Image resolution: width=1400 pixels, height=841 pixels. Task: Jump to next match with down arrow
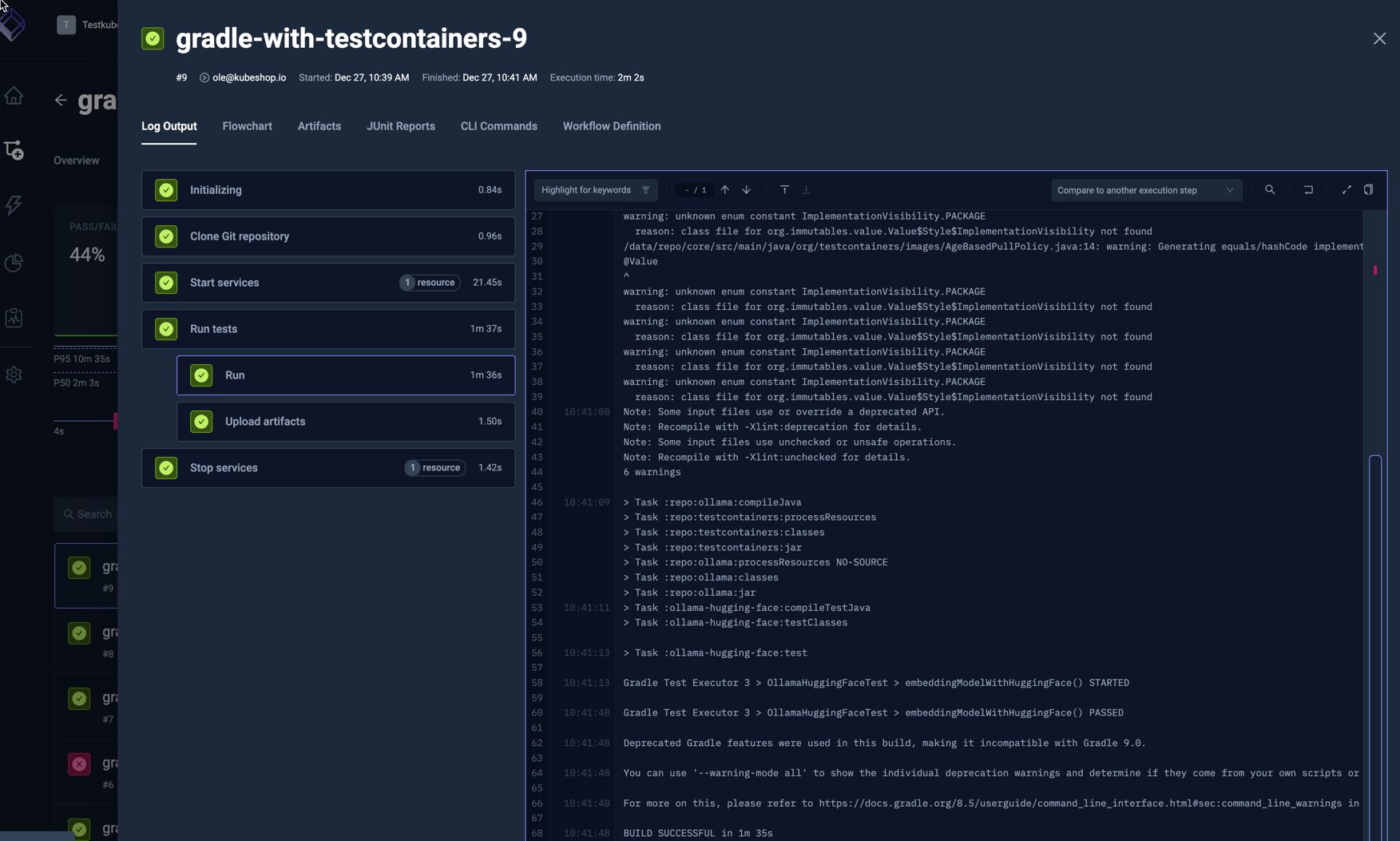pyautogui.click(x=746, y=189)
